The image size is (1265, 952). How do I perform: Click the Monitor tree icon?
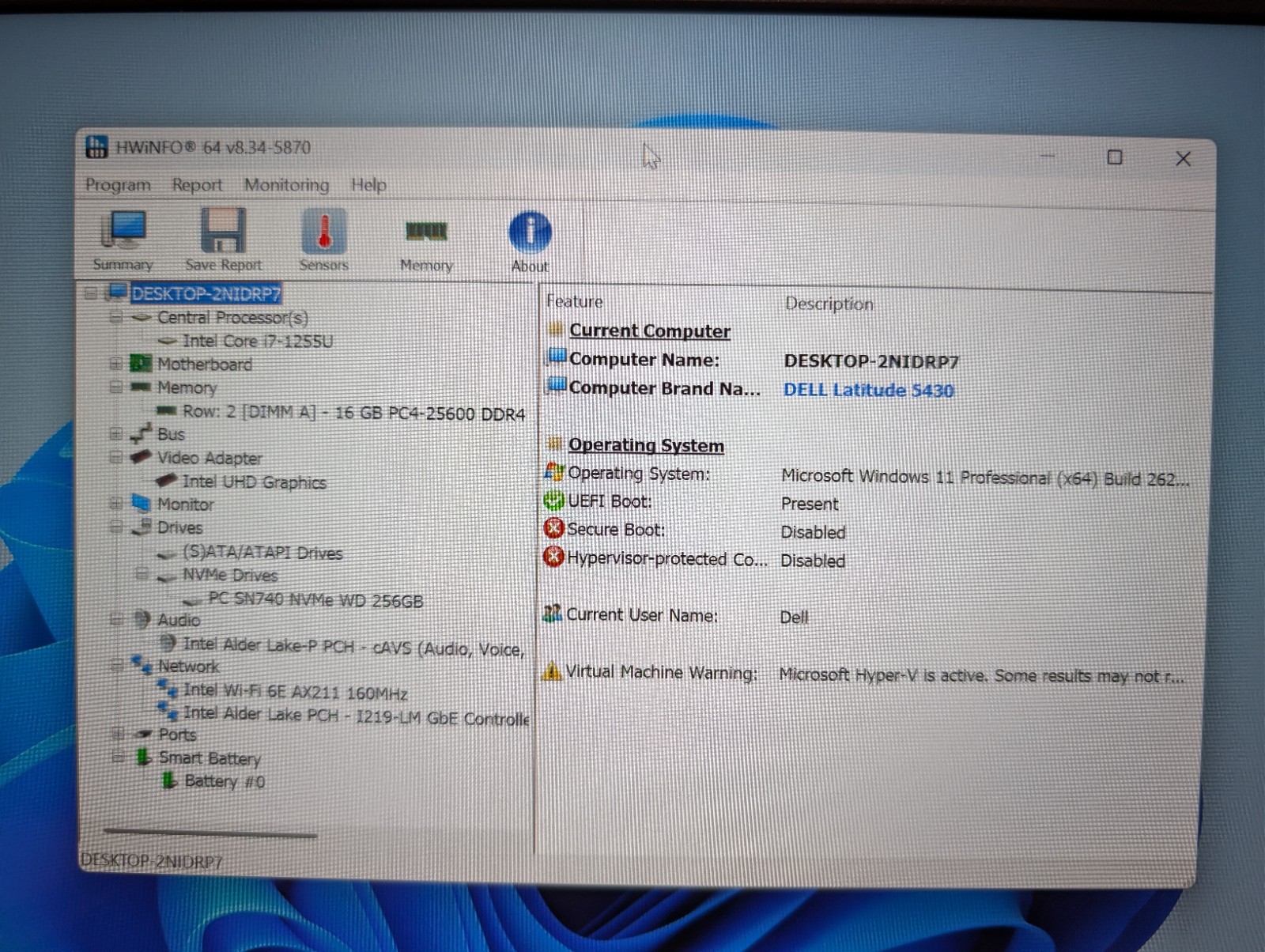142,503
